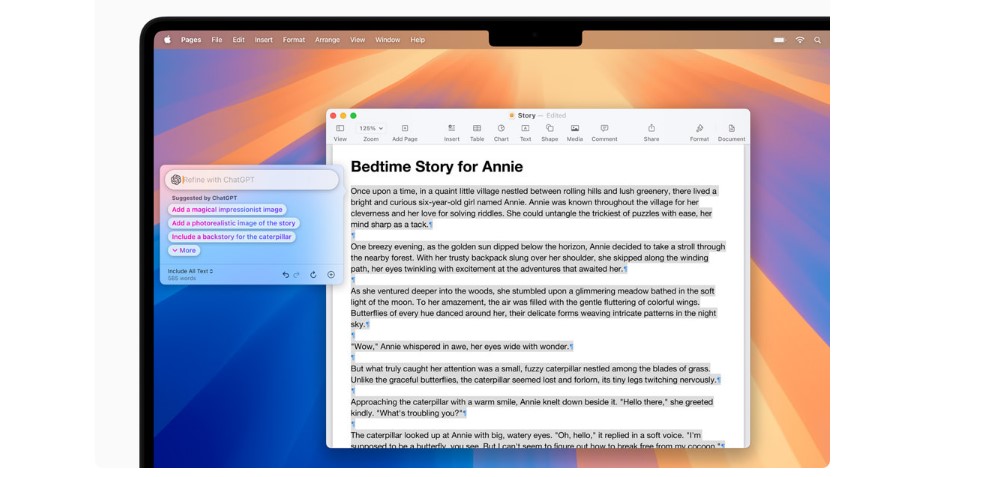This screenshot has width=992, height=477.
Task: Click the battery status icon
Action: pos(779,40)
